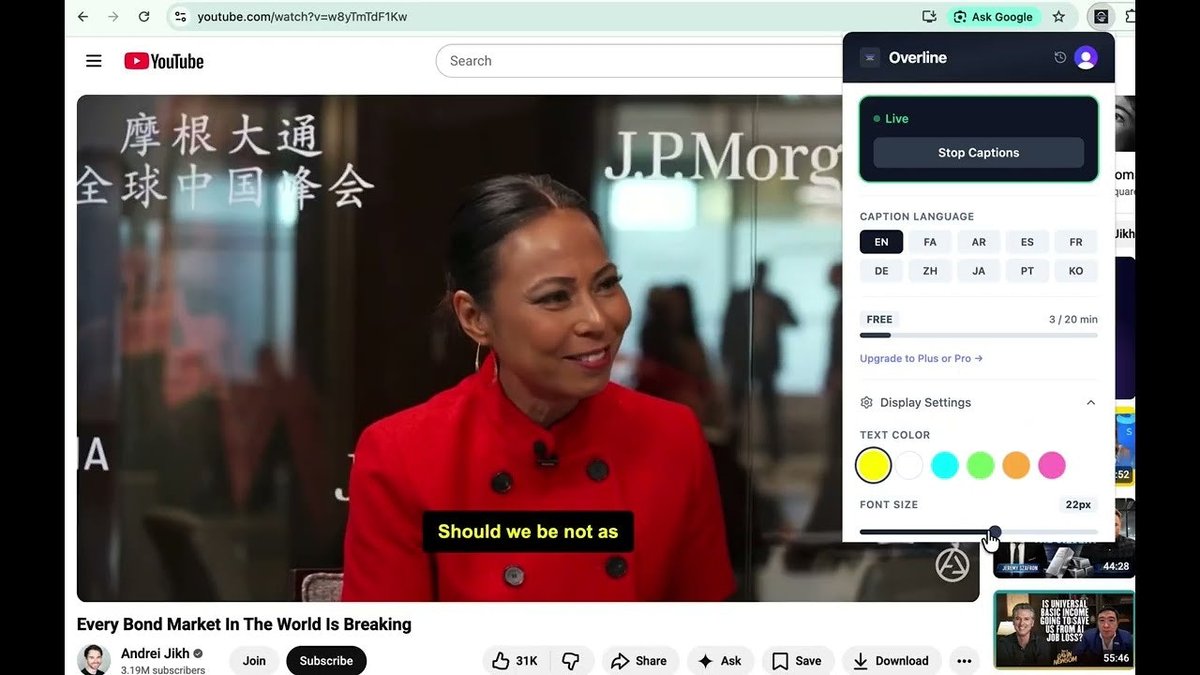Viewport: 1200px width, 675px height.
Task: Choose the cyan text color swatch
Action: [x=945, y=465]
